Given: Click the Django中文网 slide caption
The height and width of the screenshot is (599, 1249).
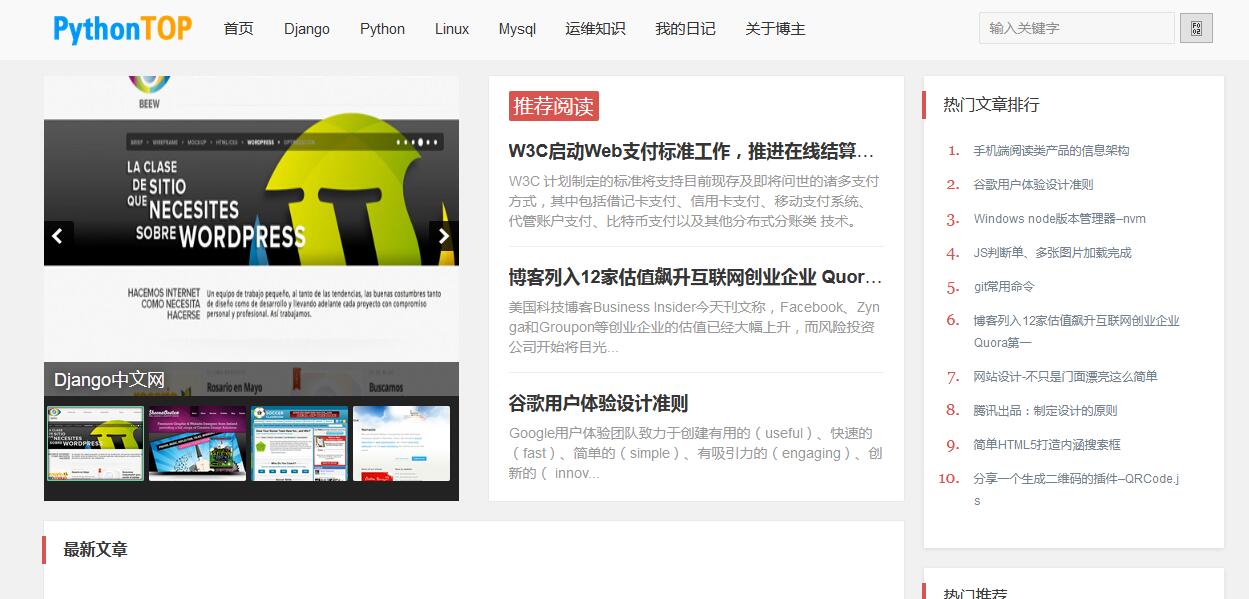Looking at the screenshot, I should pyautogui.click(x=109, y=380).
